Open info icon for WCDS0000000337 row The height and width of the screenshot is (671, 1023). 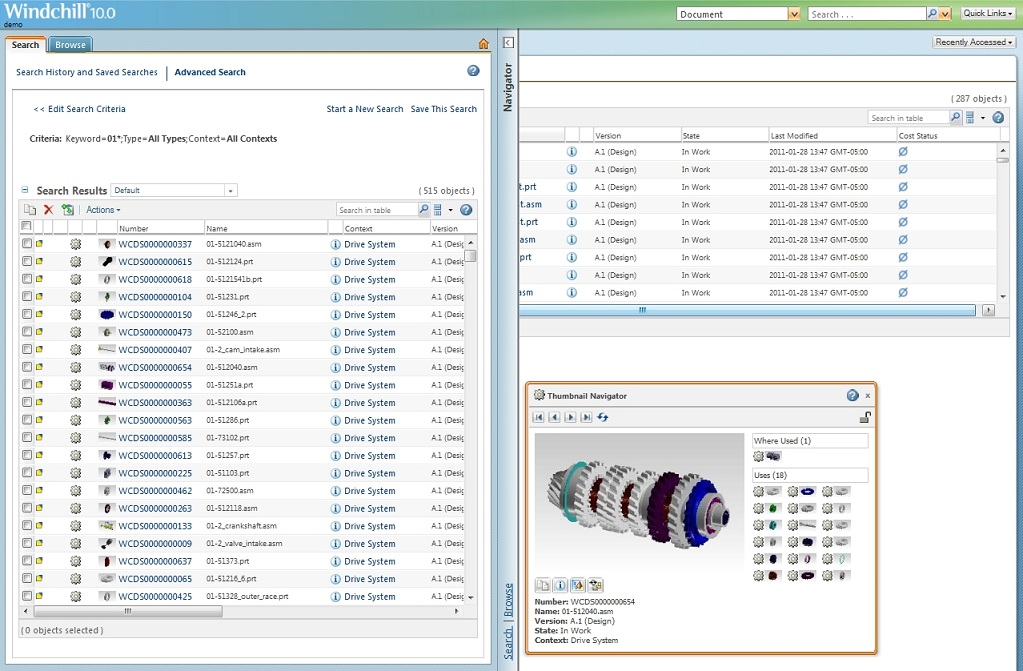(336, 244)
